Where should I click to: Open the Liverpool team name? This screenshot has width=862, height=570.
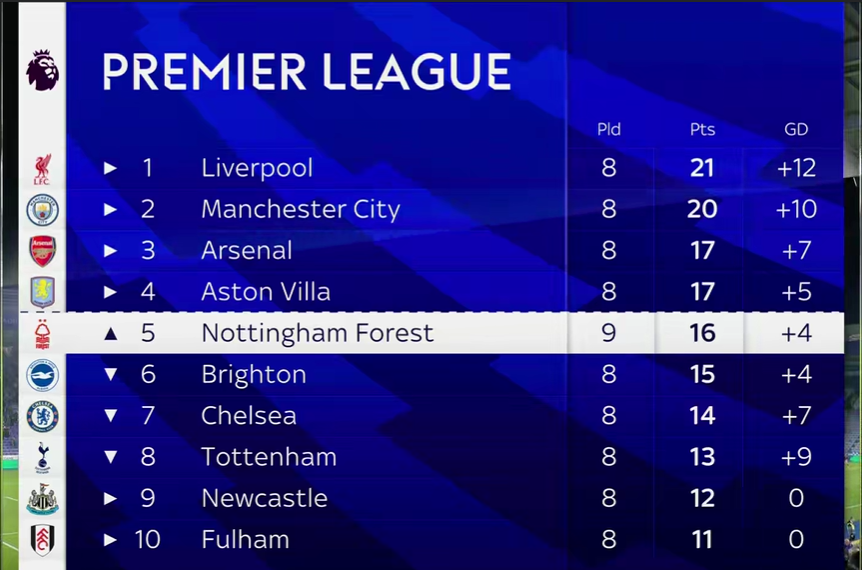257,168
